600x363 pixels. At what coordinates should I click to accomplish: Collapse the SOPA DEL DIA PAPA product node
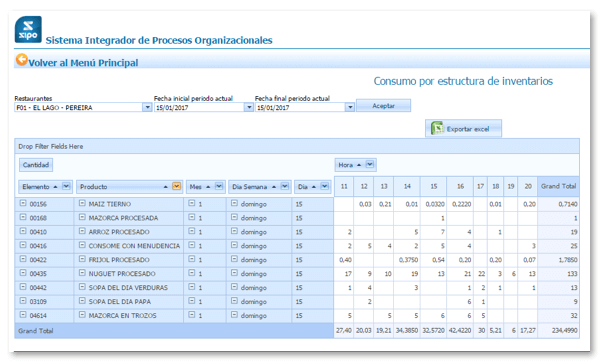[82, 301]
